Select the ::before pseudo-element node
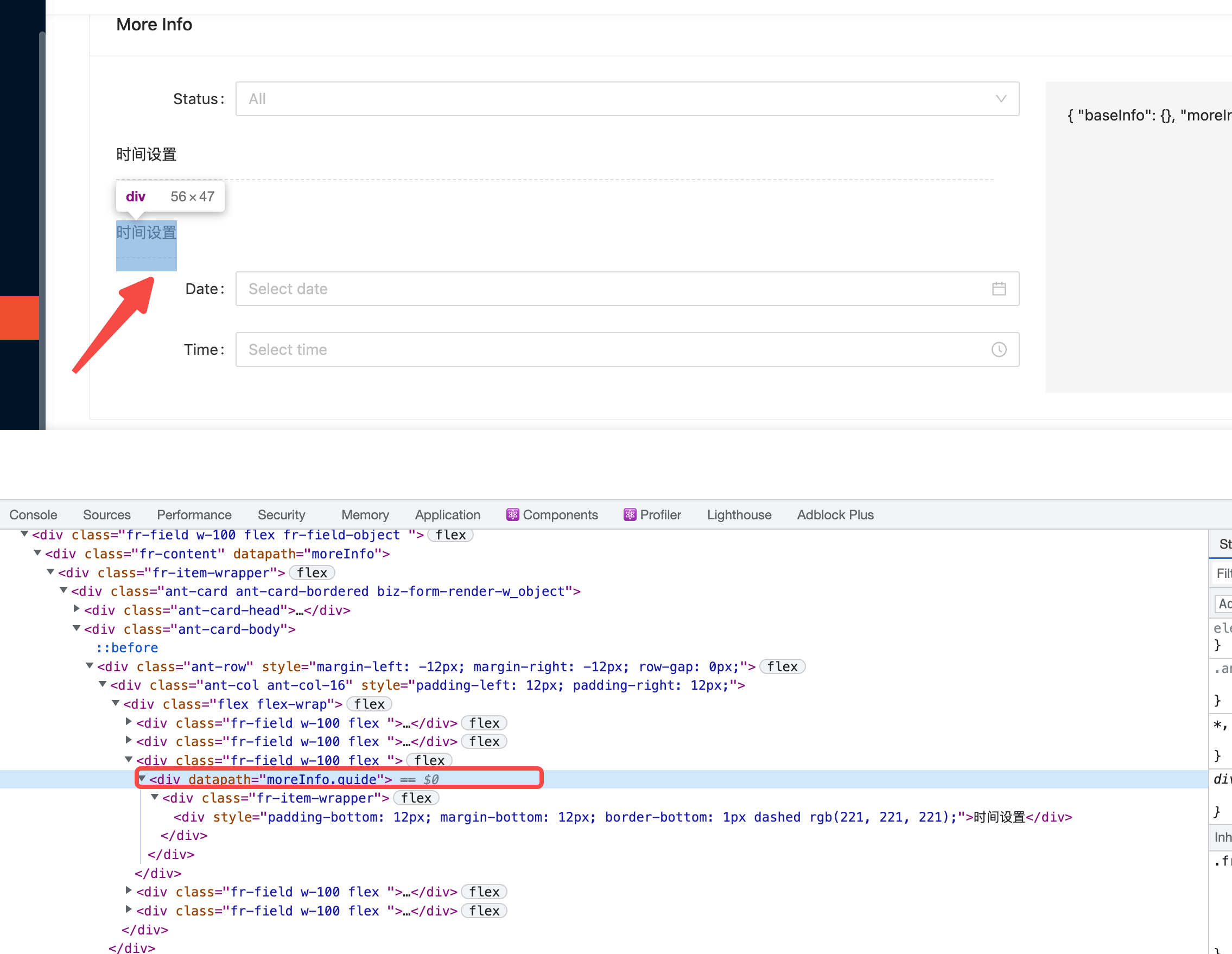Image resolution: width=1232 pixels, height=954 pixels. [x=127, y=647]
